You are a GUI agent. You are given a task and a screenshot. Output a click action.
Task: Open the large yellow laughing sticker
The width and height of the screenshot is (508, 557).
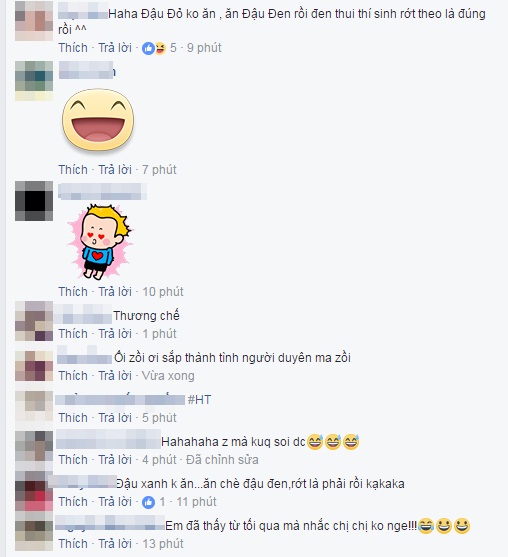click(98, 120)
